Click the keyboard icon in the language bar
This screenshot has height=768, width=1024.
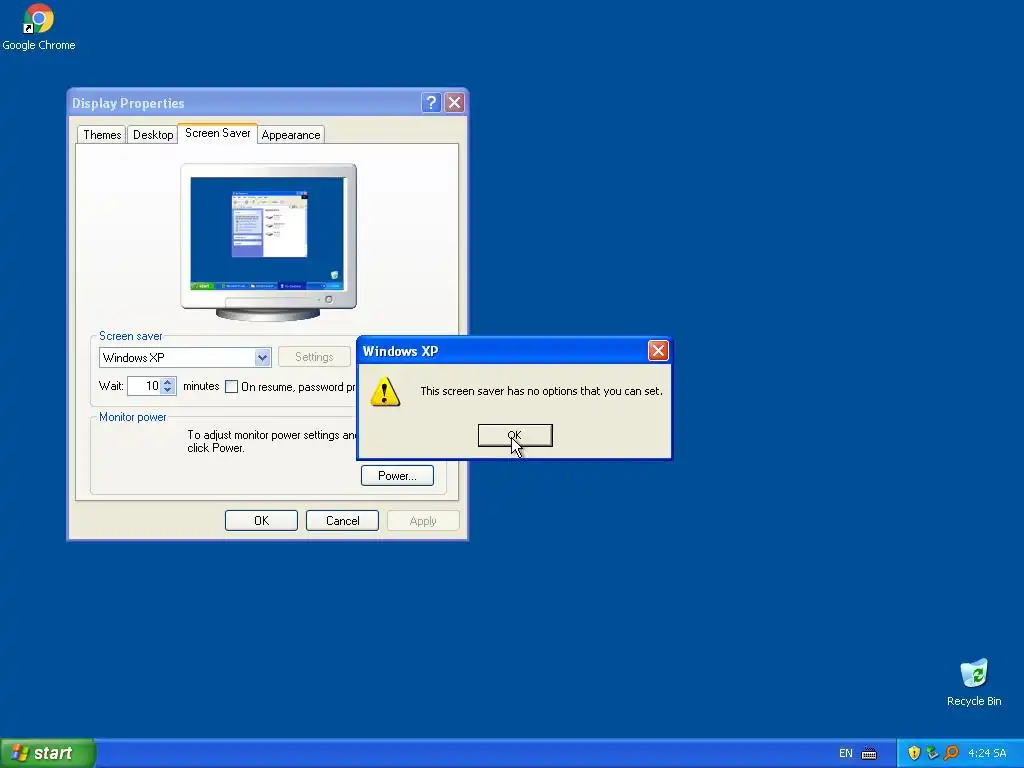869,754
